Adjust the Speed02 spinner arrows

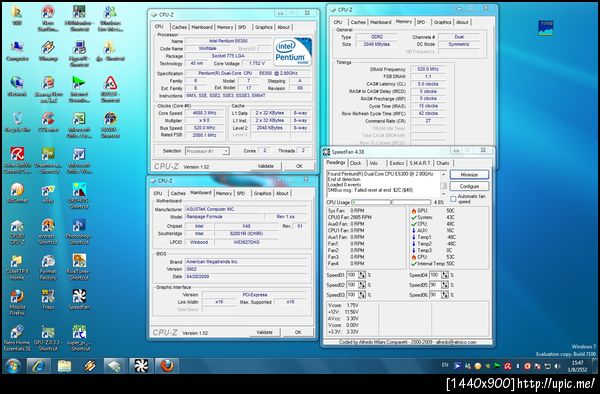point(362,285)
